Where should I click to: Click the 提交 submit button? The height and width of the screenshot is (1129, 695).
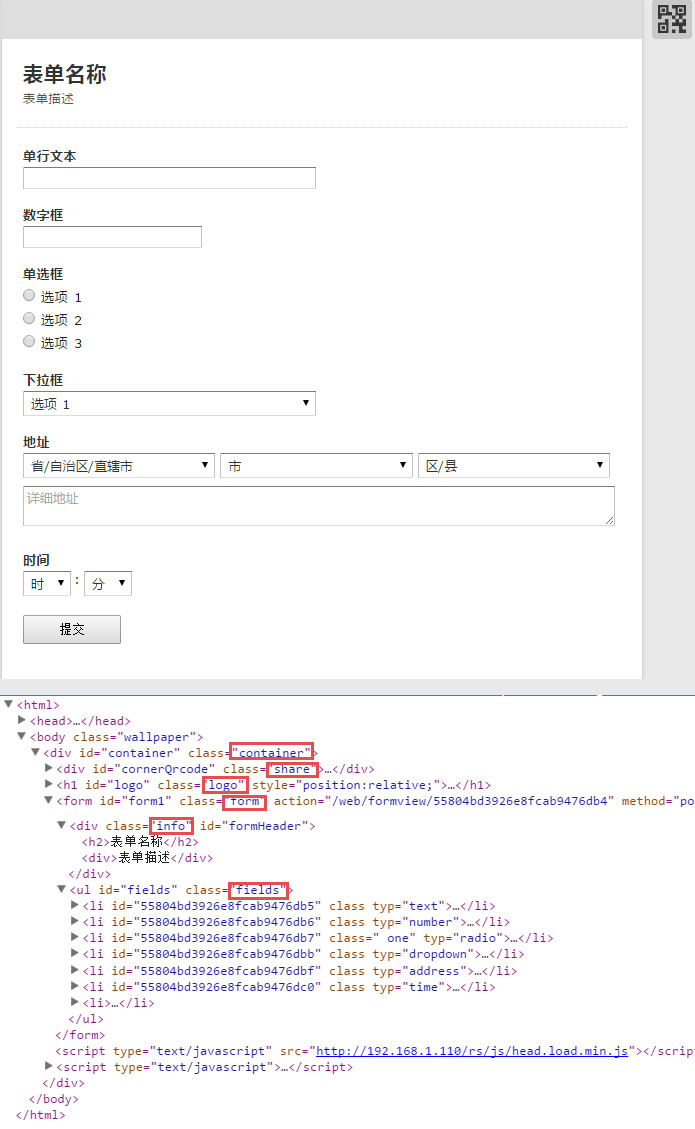point(72,629)
